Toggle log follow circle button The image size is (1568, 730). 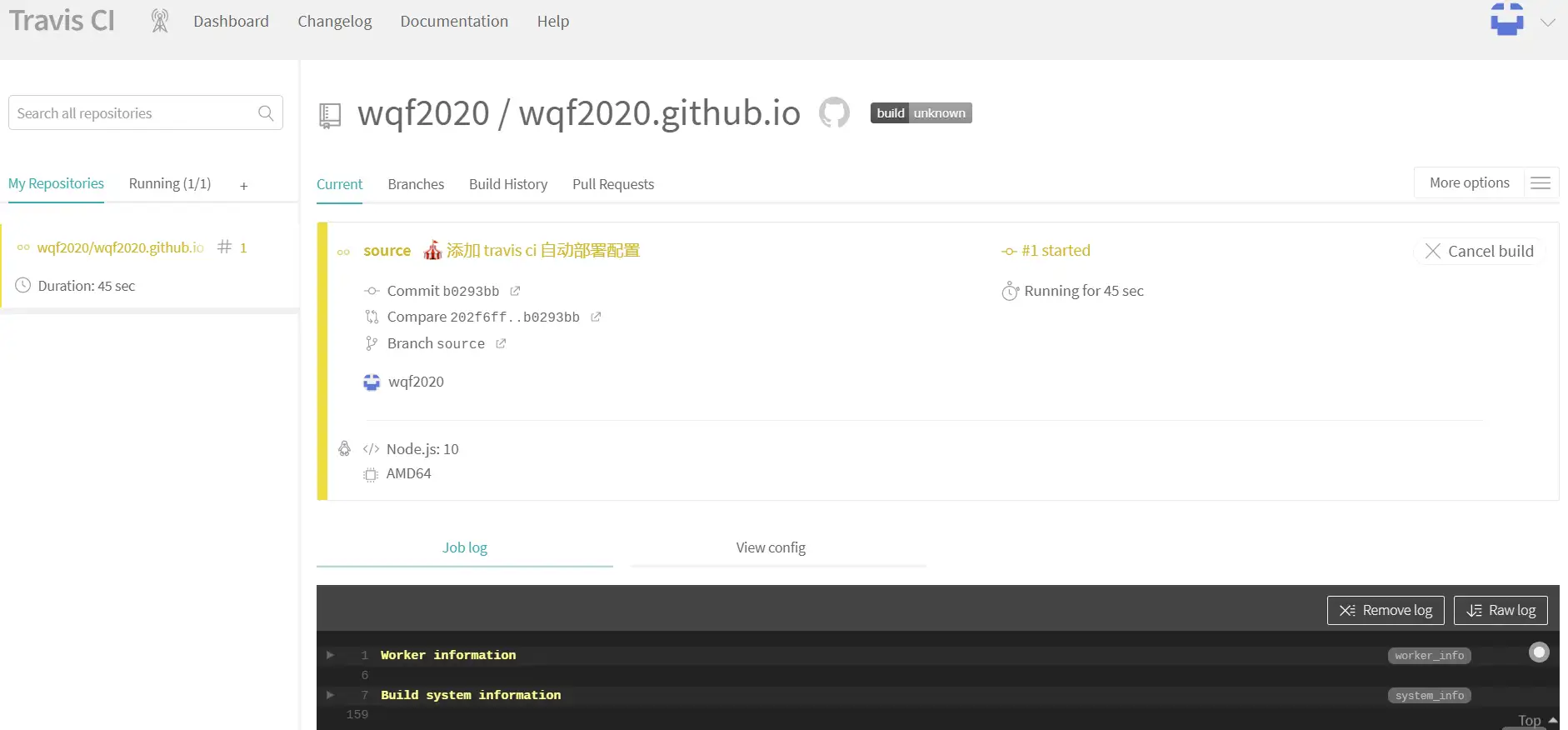pyautogui.click(x=1539, y=652)
